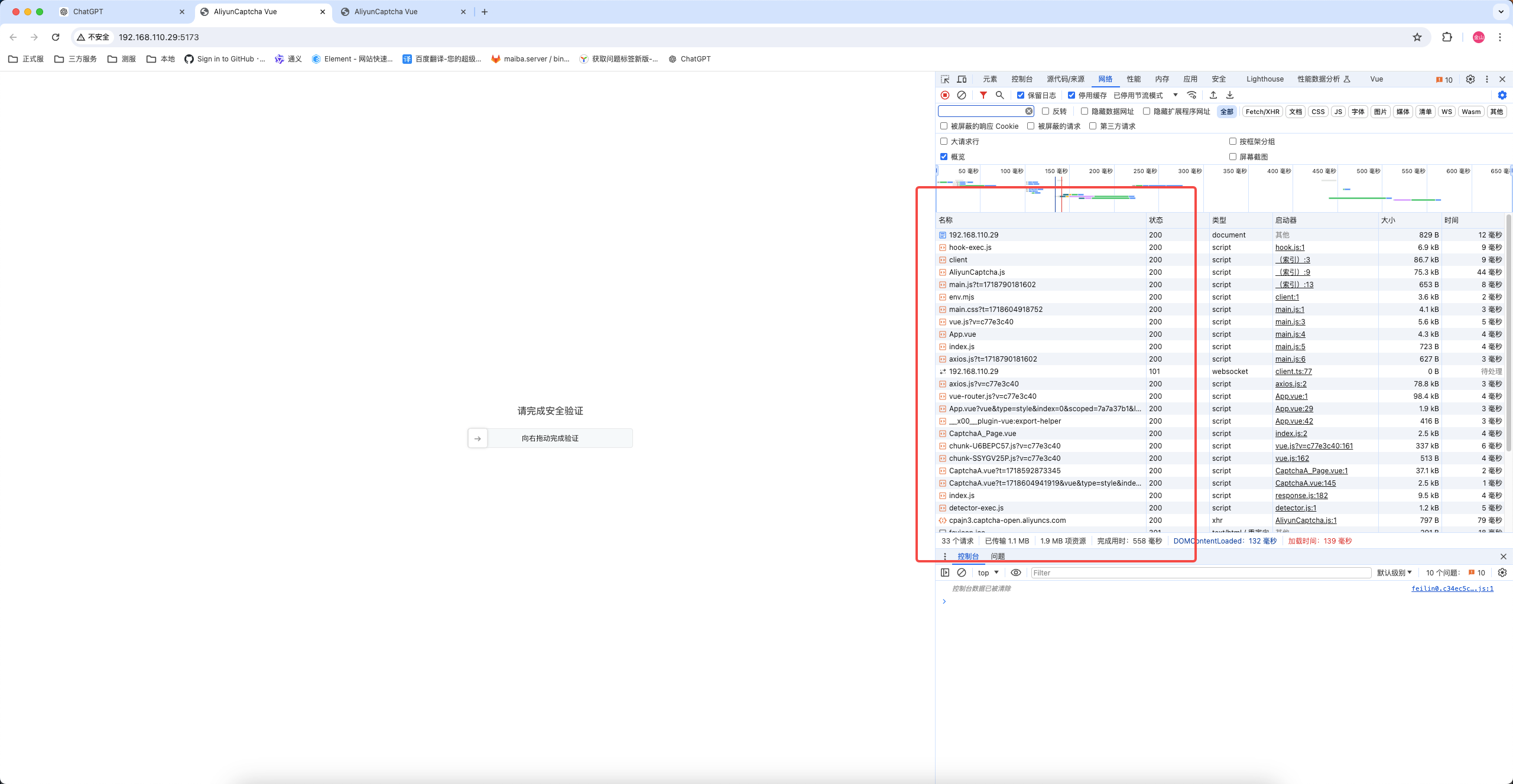Export HAR file download icon

coord(1230,95)
